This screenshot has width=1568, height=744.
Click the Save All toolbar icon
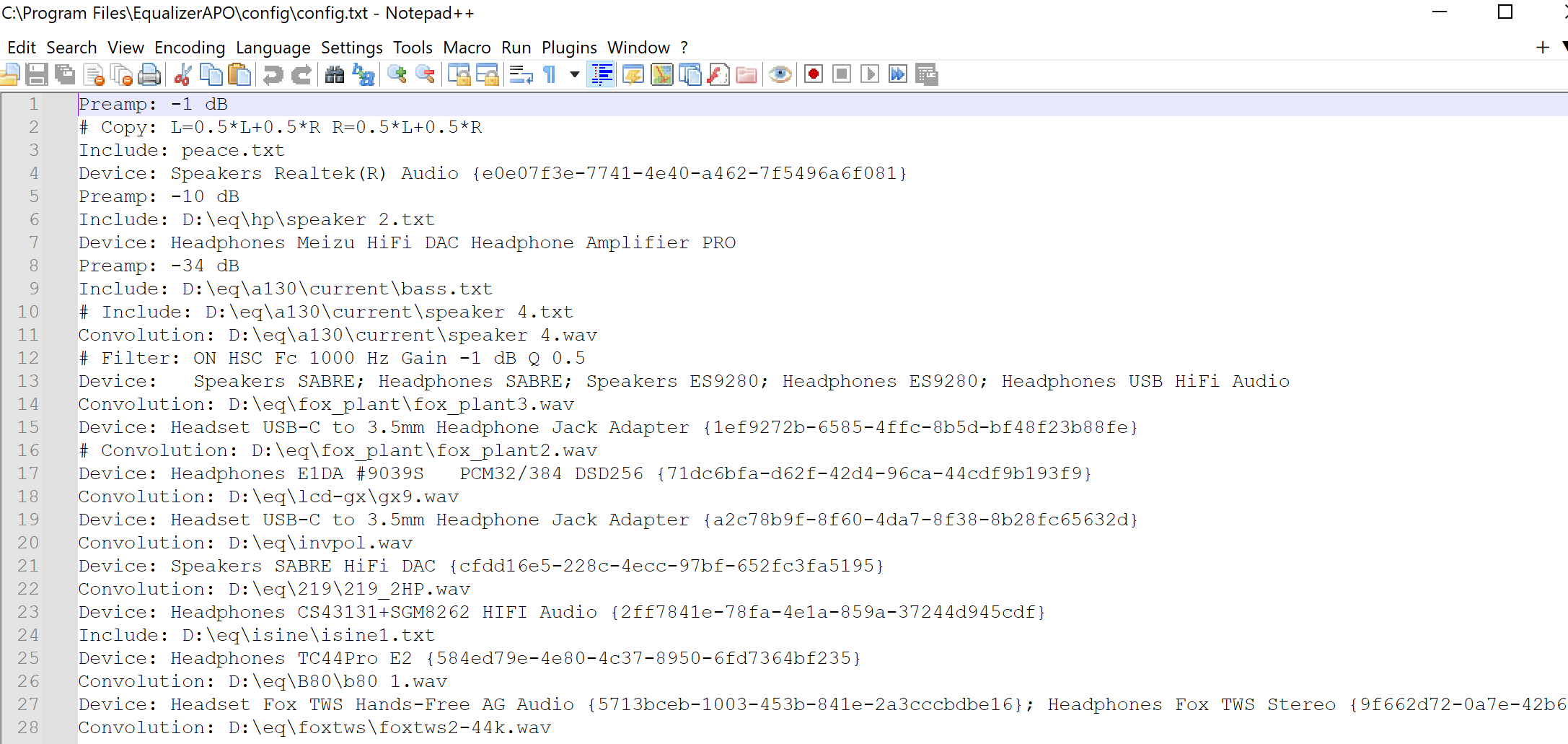click(65, 74)
